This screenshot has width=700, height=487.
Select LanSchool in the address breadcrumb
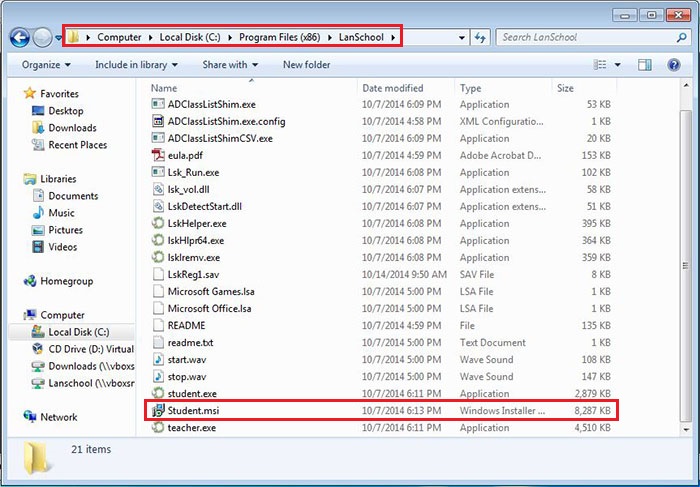(361, 37)
